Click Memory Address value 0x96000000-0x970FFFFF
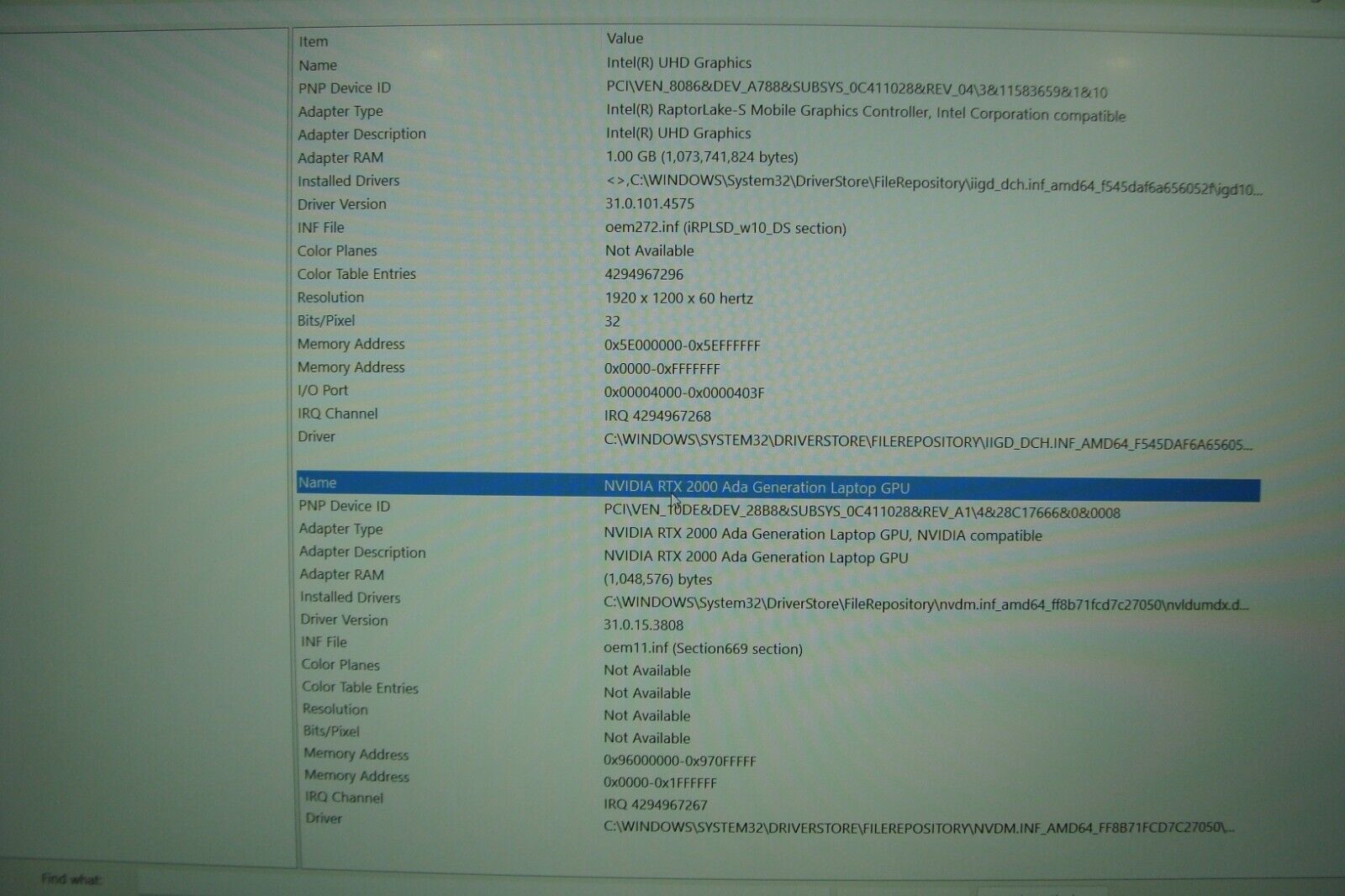 click(x=680, y=761)
